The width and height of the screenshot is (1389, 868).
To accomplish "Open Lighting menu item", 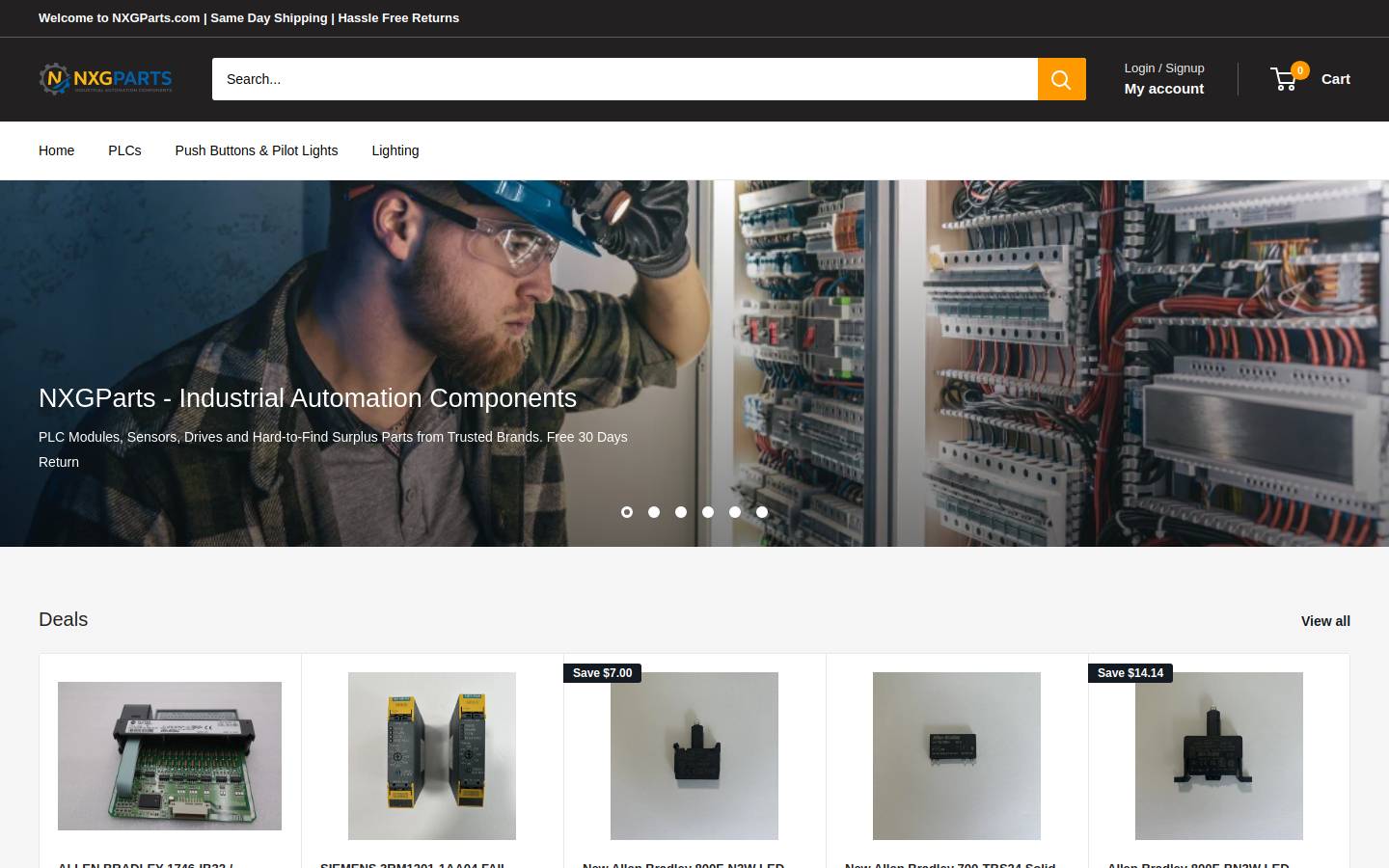I will [395, 150].
